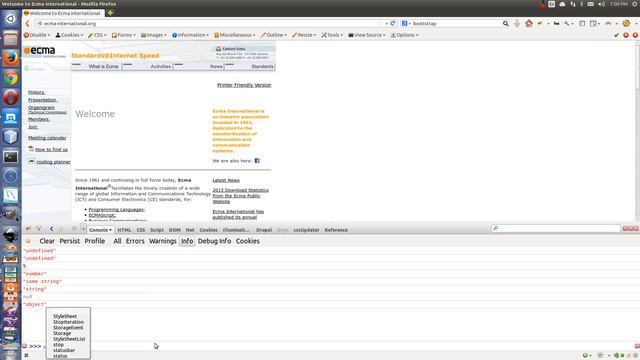Image resolution: width=640 pixels, height=360 pixels.
Task: Switch to Firebug CSS panel
Action: 141,230
